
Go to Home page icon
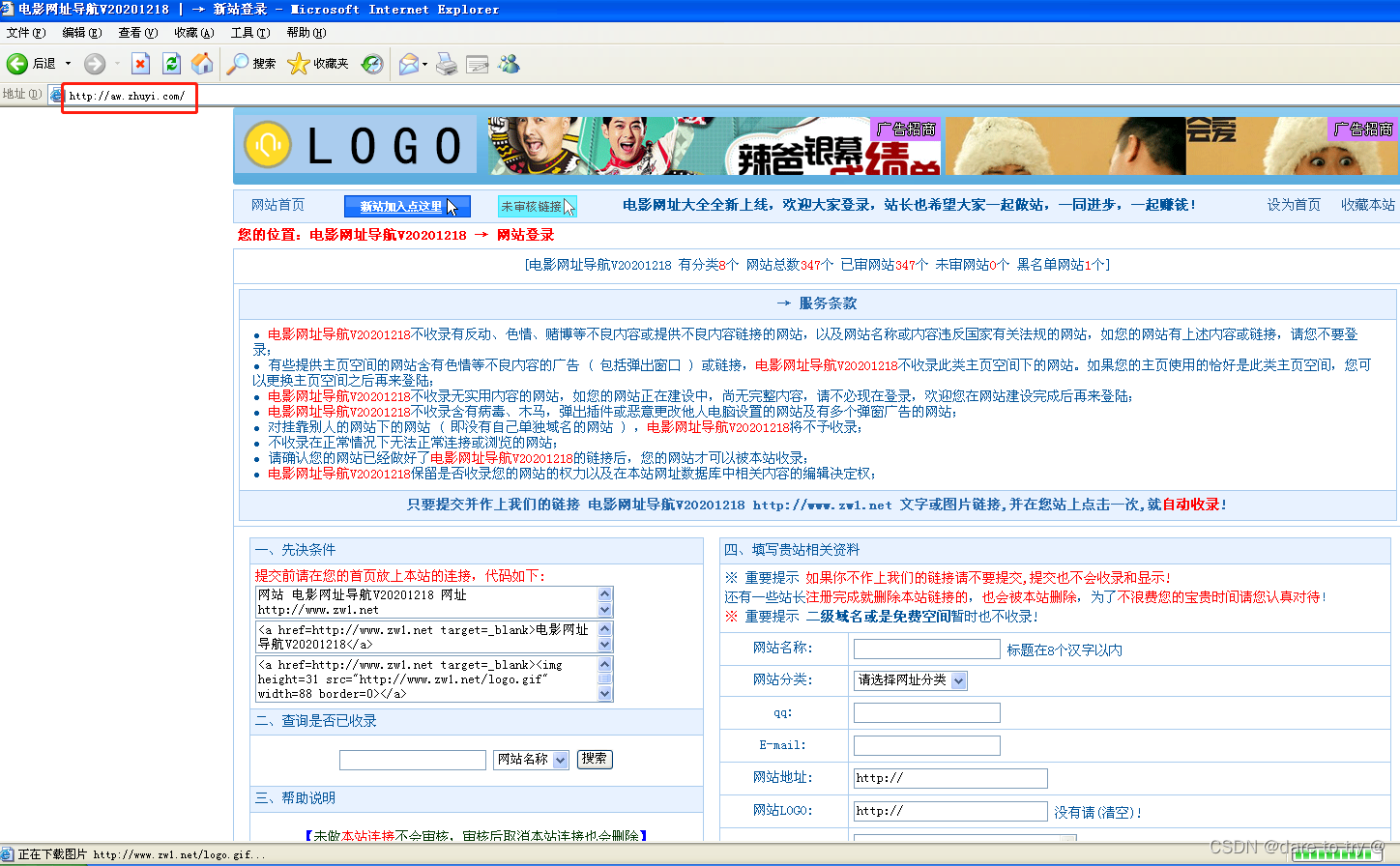pos(202,64)
